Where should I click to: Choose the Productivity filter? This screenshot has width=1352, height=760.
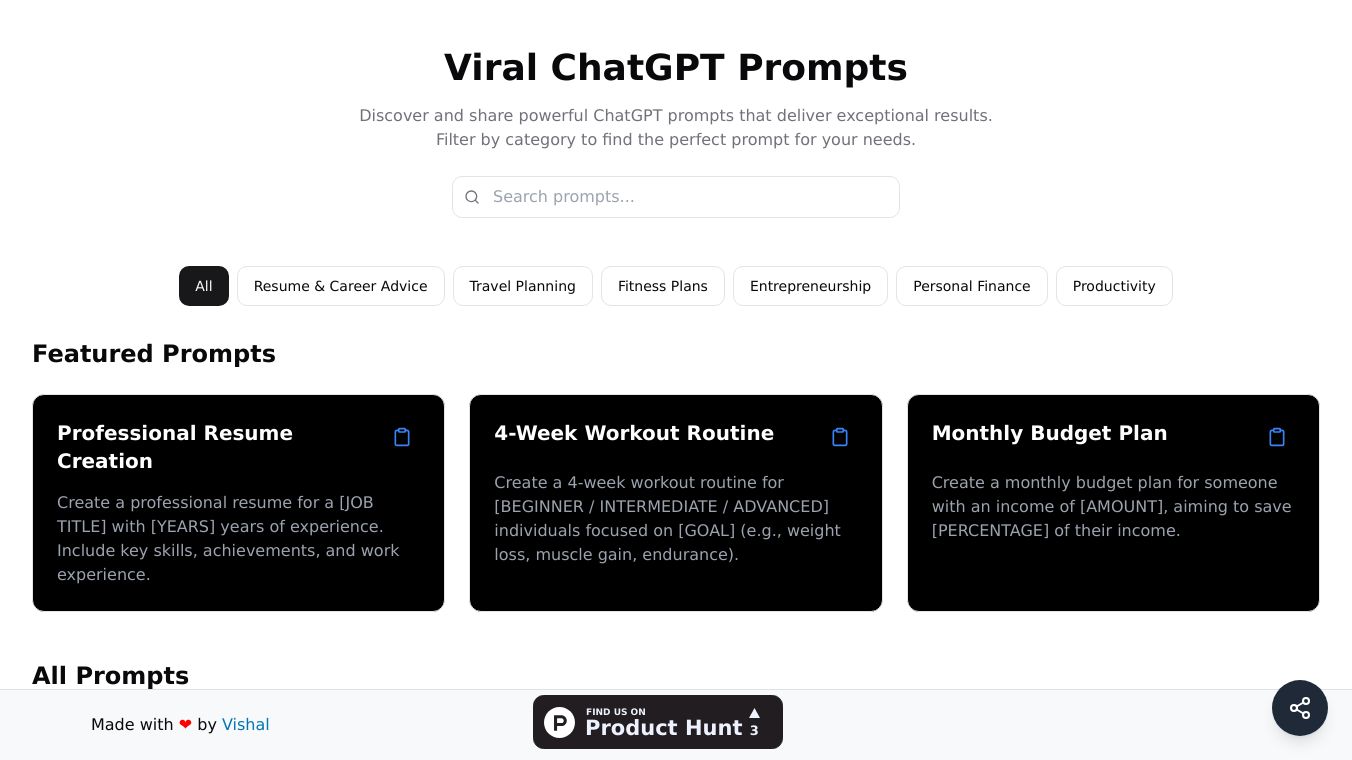click(x=1114, y=286)
